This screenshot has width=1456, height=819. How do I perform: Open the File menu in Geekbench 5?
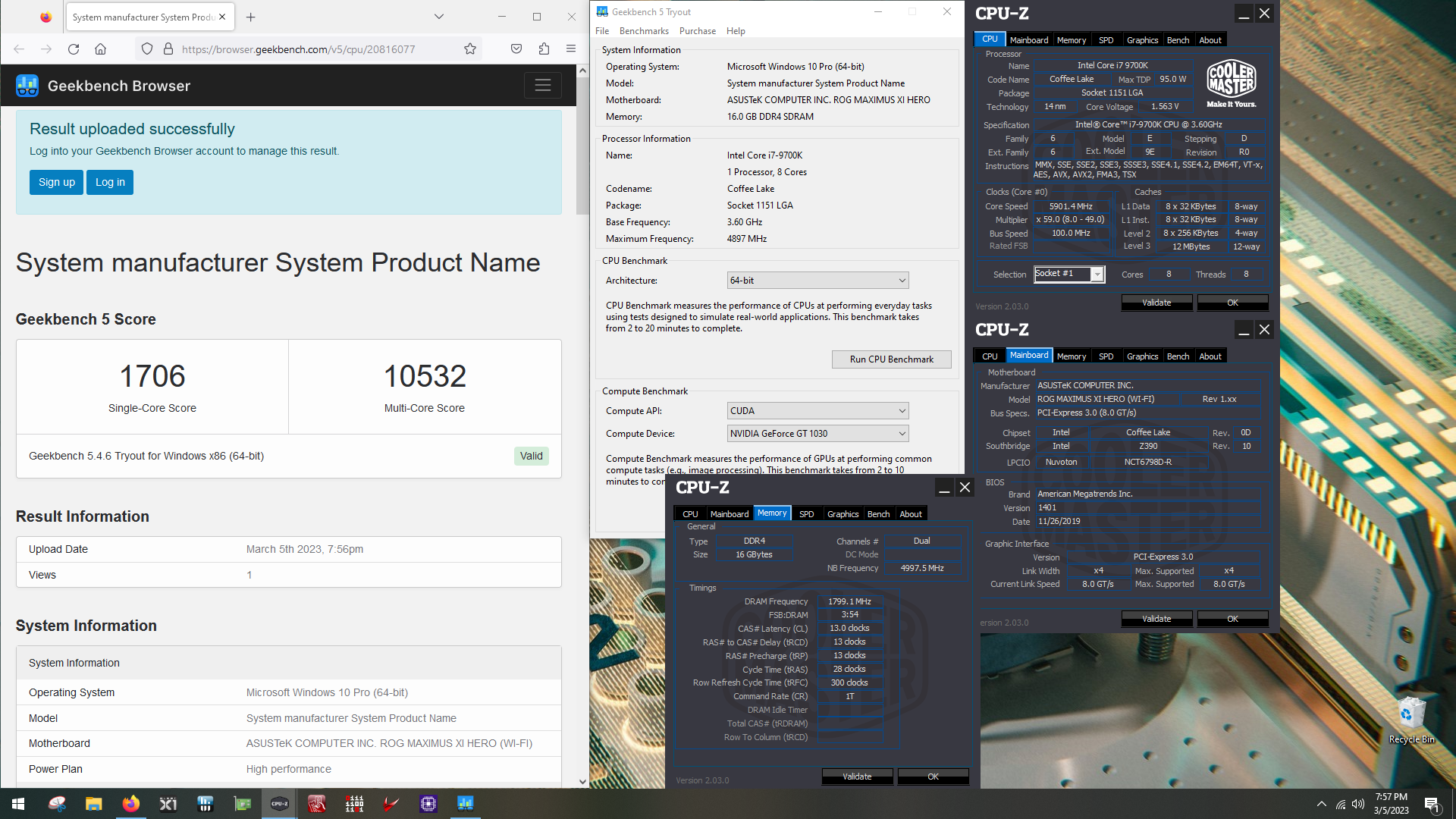(602, 31)
